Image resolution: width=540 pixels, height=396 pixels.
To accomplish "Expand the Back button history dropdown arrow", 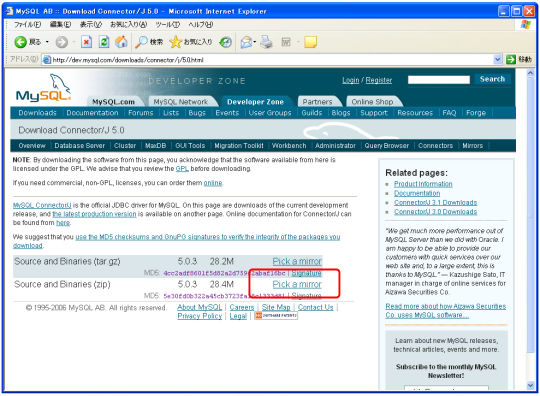I will pyautogui.click(x=47, y=42).
